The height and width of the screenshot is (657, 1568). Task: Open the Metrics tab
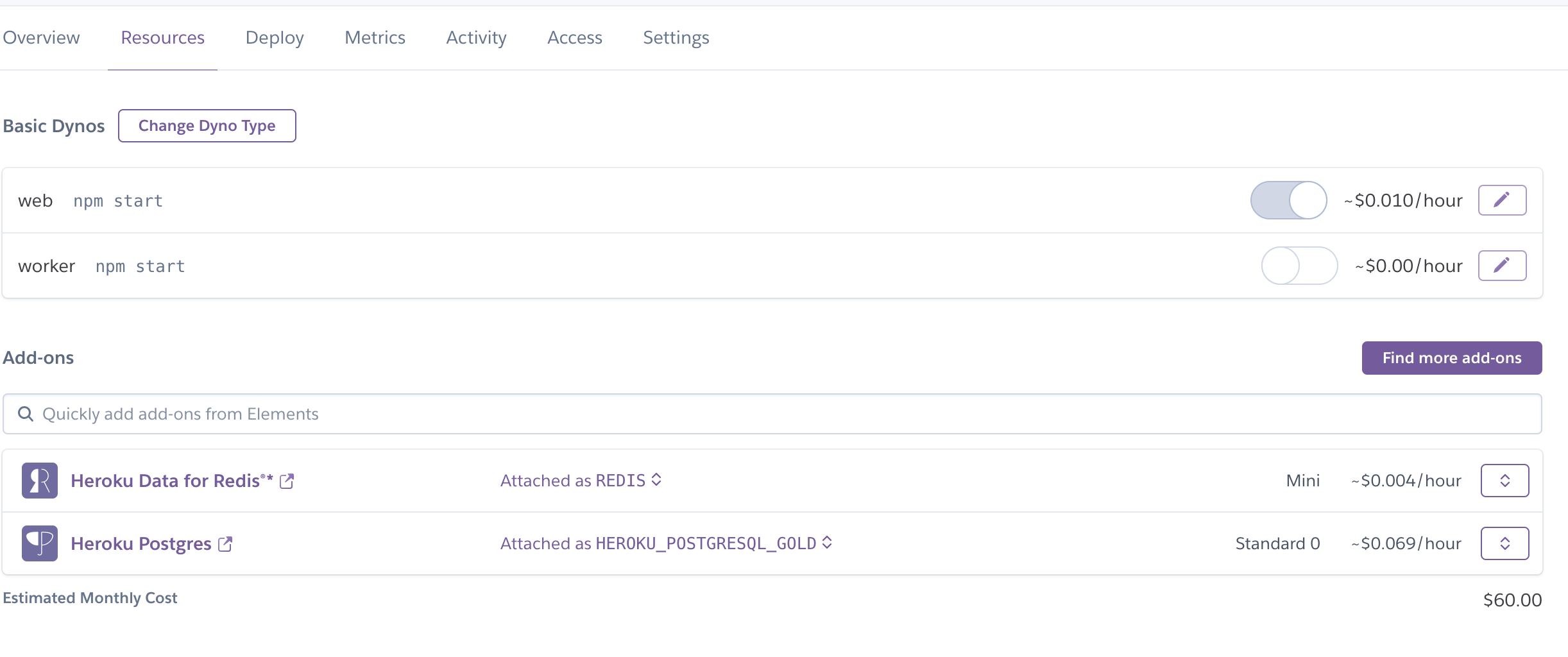pos(375,38)
